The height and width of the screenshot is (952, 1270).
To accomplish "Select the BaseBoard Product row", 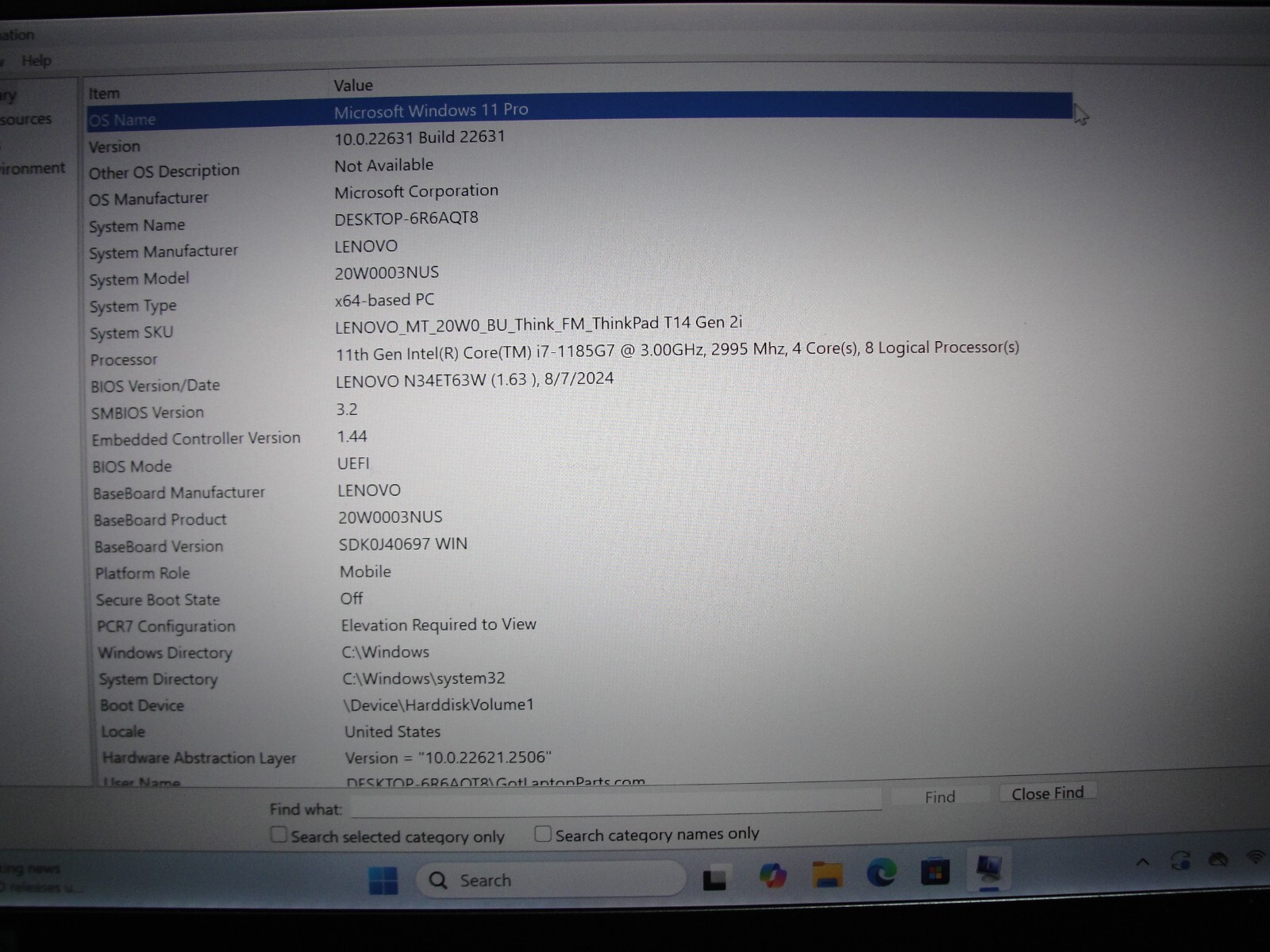I will click(x=579, y=518).
